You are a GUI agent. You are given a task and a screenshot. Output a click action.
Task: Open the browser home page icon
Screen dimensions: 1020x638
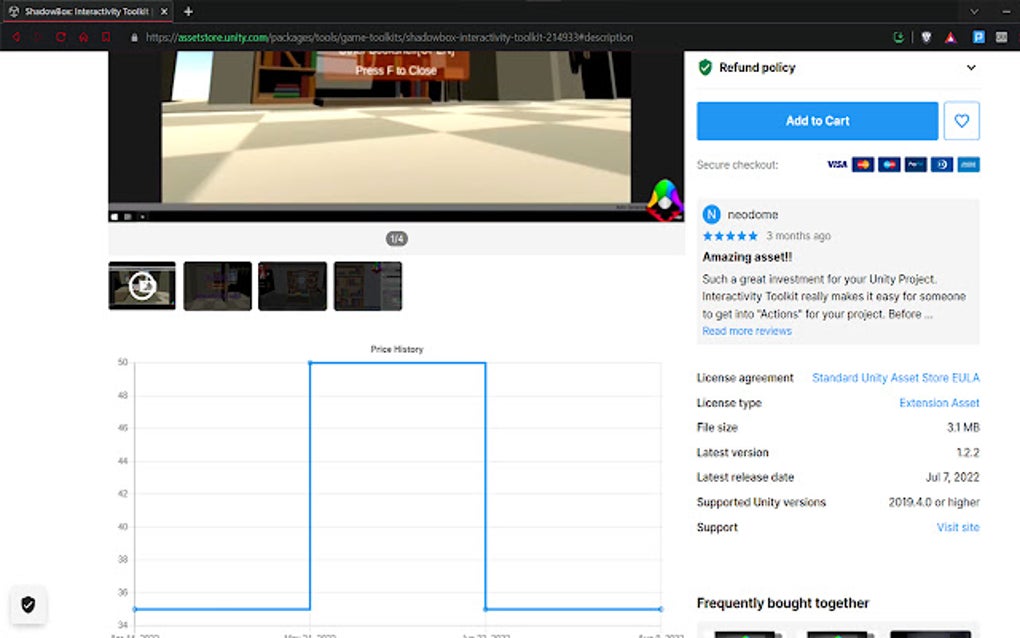(x=83, y=37)
